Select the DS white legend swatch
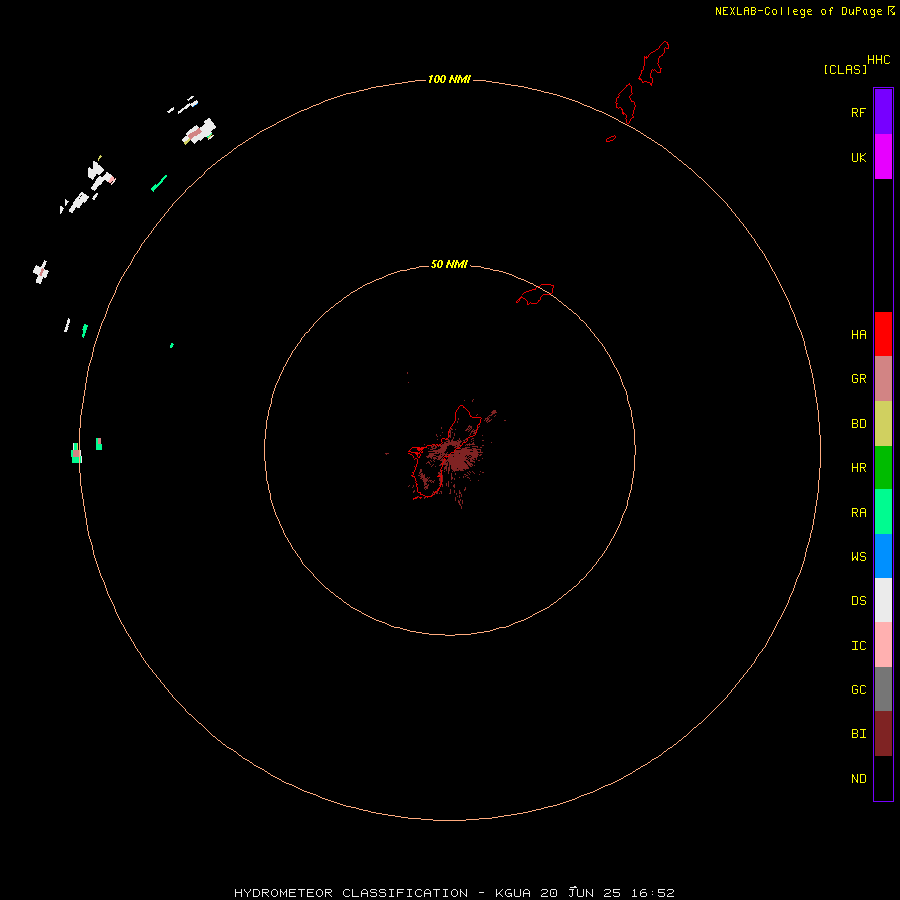Image resolution: width=900 pixels, height=900 pixels. (x=883, y=600)
